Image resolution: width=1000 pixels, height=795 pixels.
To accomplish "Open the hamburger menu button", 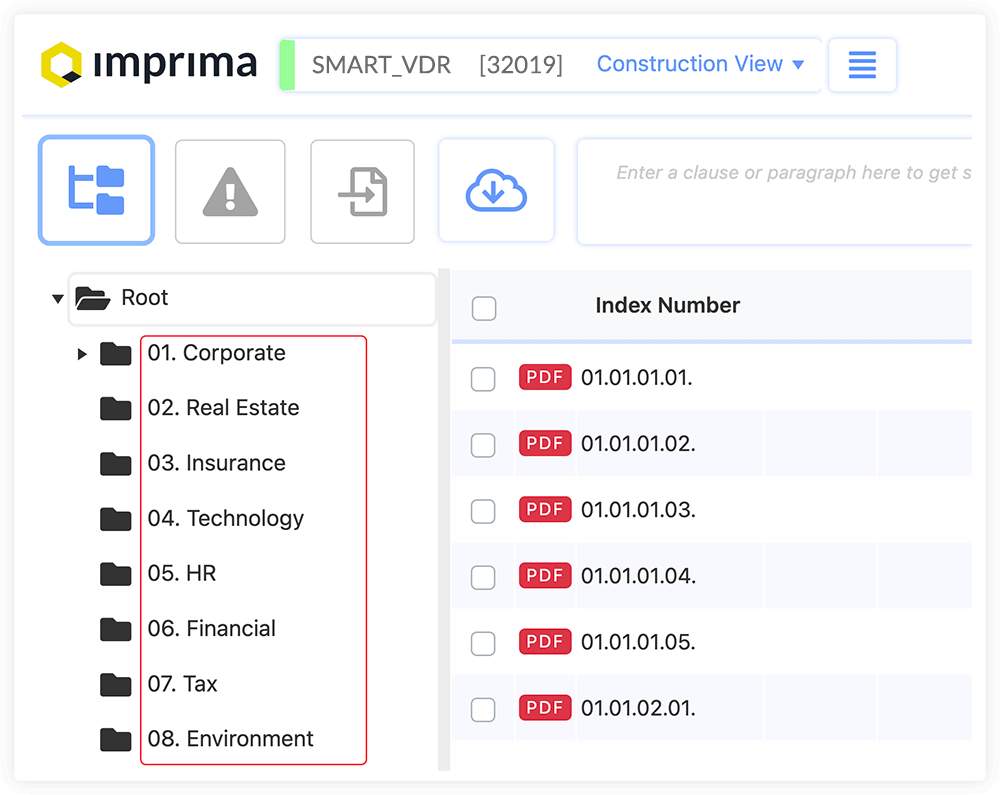I will [x=862, y=65].
